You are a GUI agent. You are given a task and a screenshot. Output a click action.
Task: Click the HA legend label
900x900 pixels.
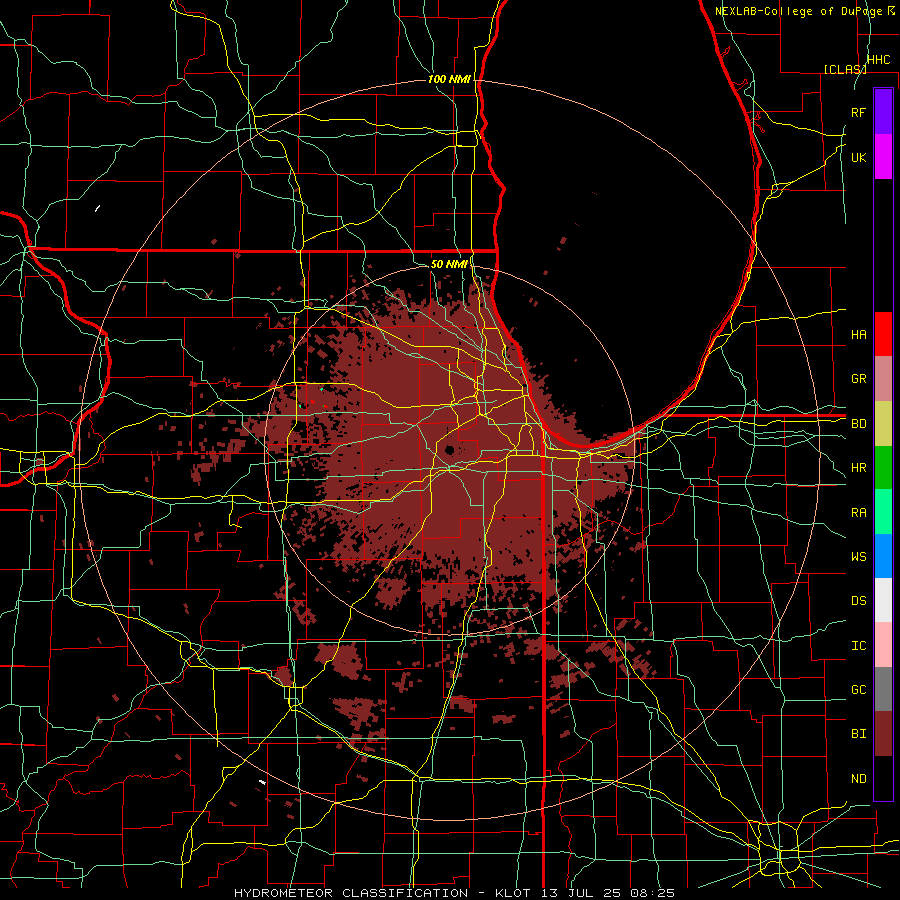858,334
